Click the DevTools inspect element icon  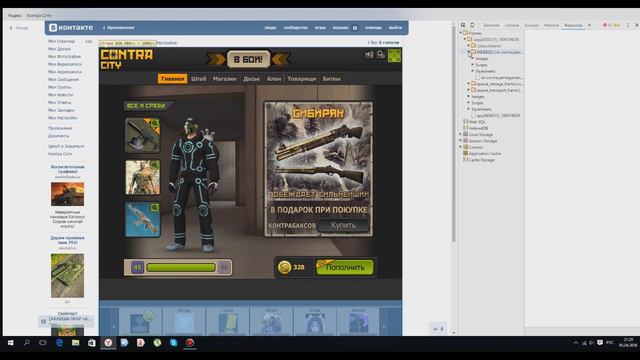tap(463, 25)
